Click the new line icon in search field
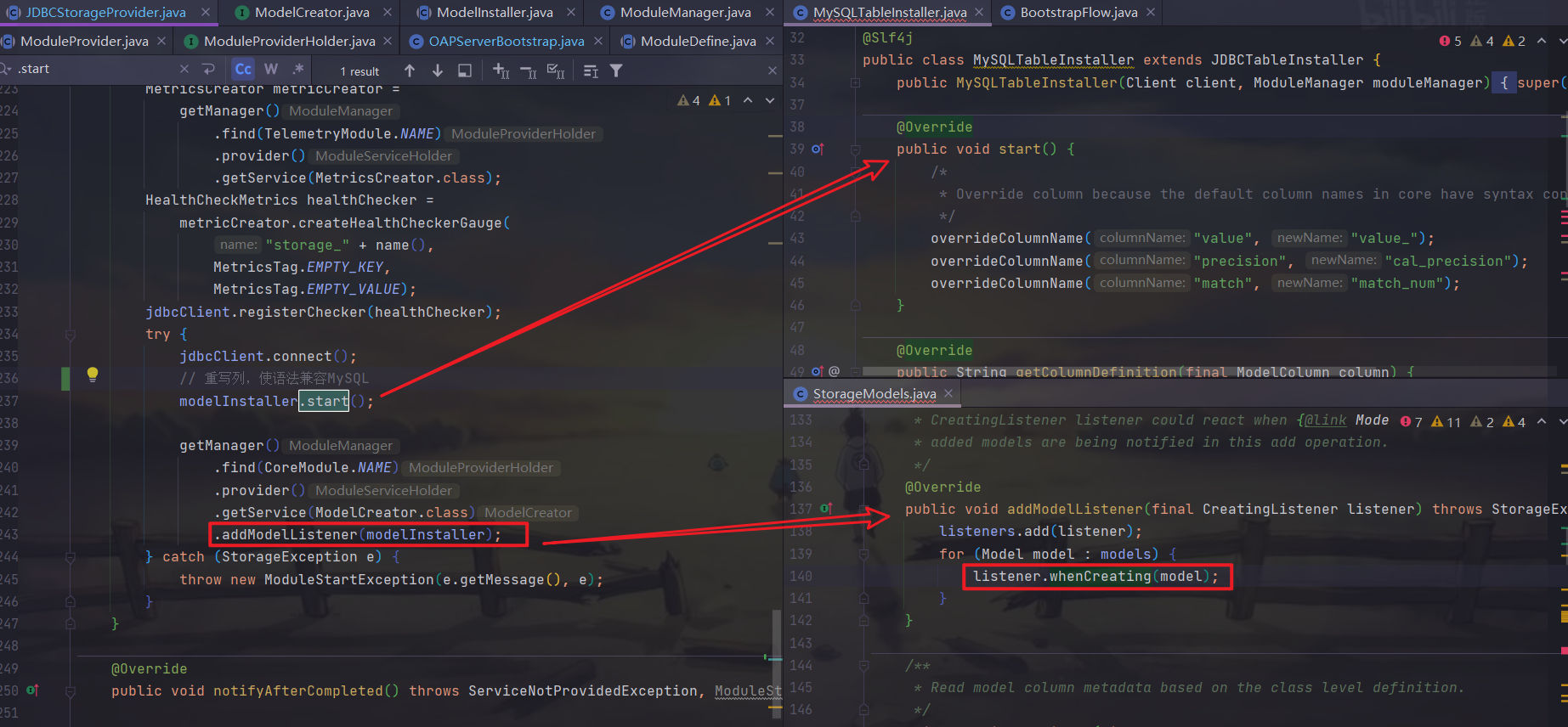1568x727 pixels. [x=208, y=70]
